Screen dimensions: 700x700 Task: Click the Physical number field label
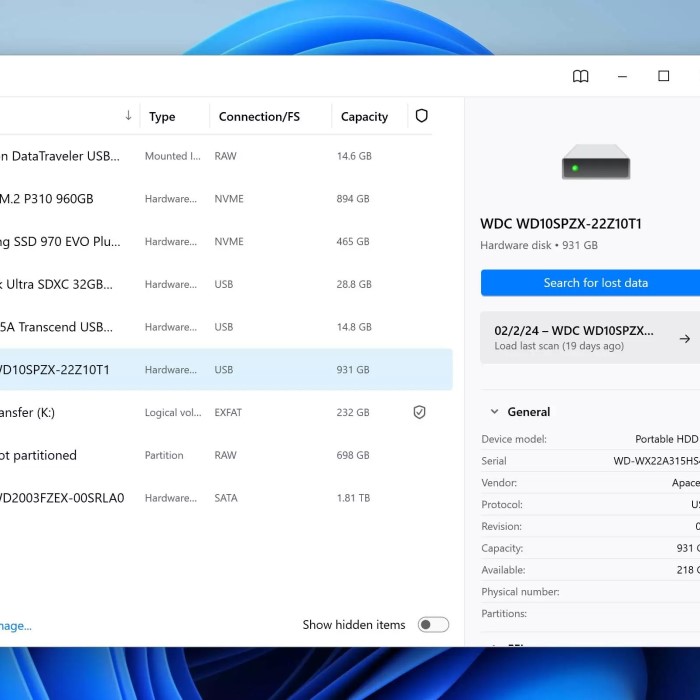520,592
